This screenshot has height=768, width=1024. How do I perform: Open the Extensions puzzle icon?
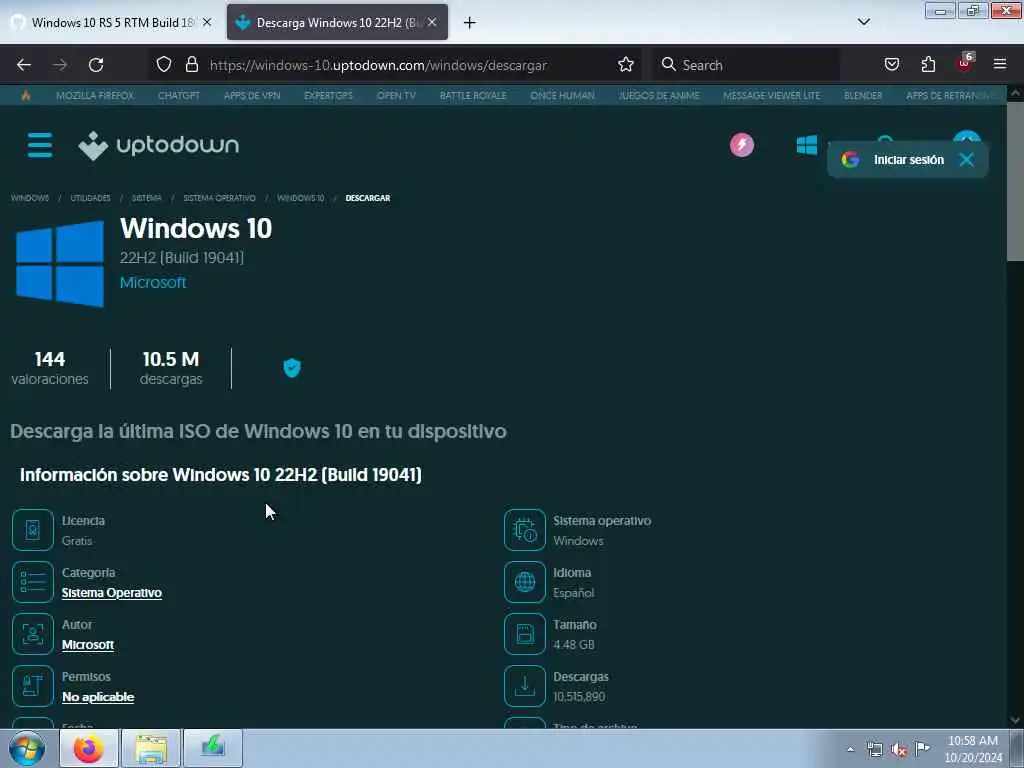coord(928,65)
